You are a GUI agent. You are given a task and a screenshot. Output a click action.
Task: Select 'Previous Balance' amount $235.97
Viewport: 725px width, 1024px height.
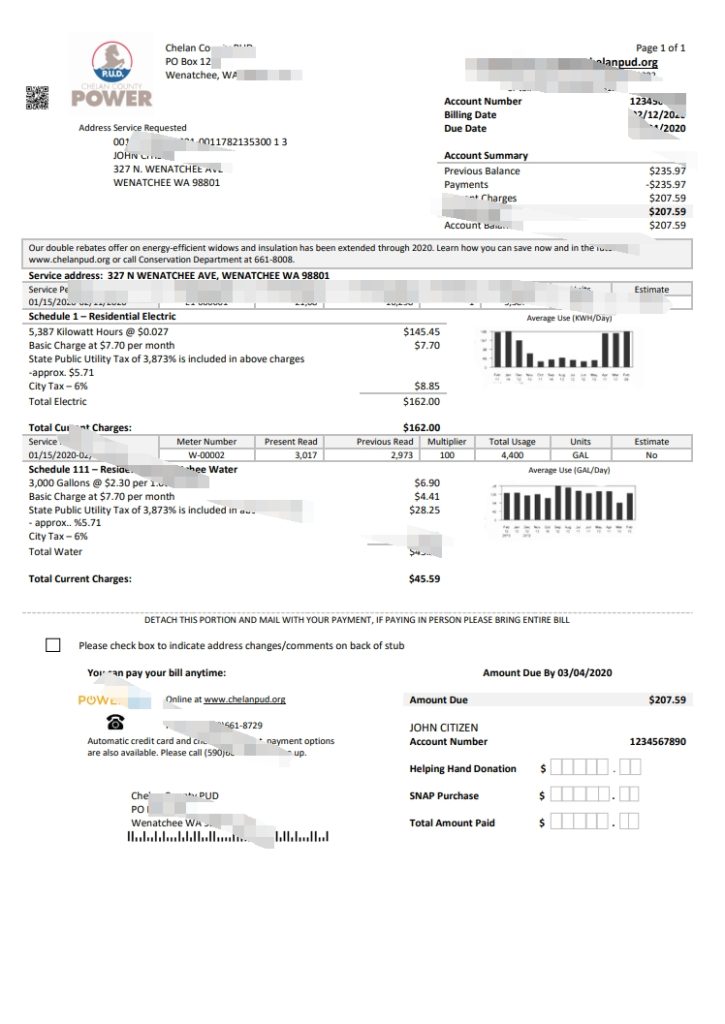click(x=667, y=170)
